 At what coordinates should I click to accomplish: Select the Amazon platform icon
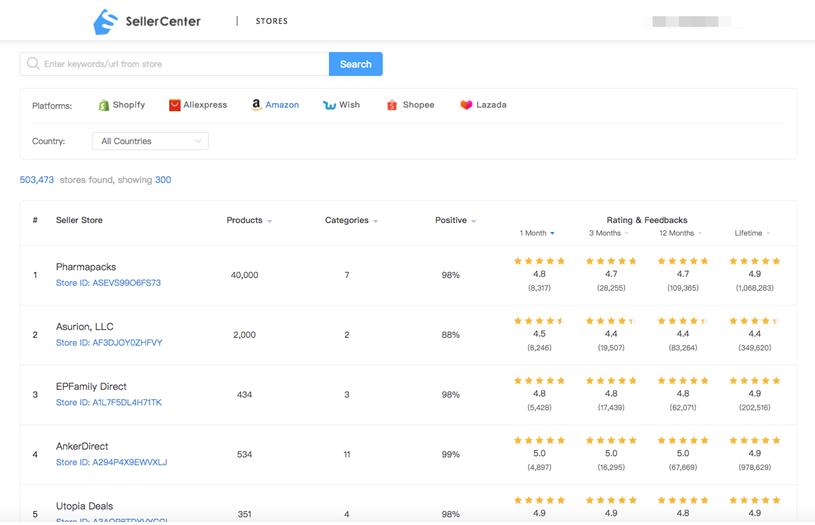[256, 104]
